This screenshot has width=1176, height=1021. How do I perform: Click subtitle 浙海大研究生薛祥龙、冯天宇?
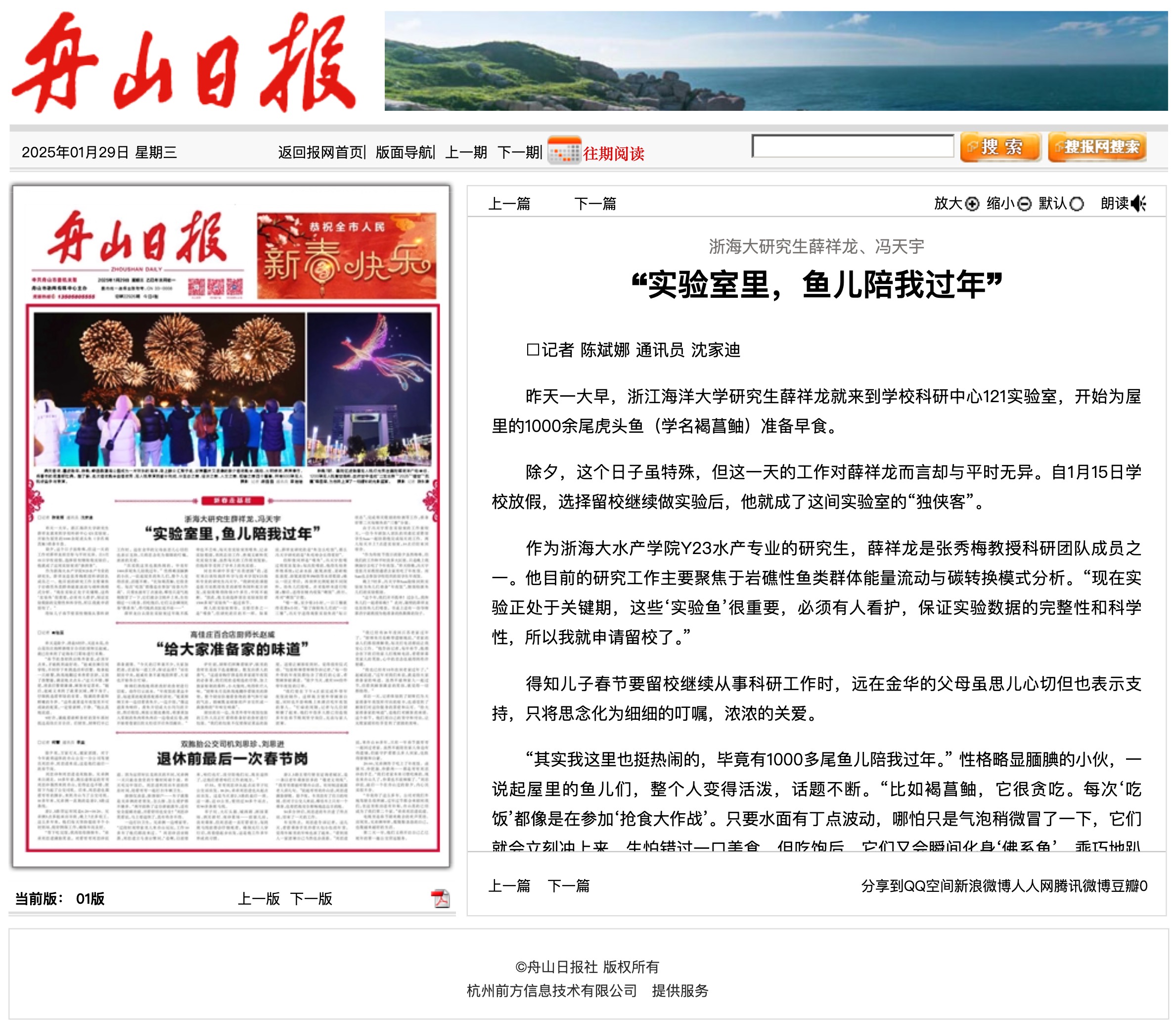coord(816,247)
